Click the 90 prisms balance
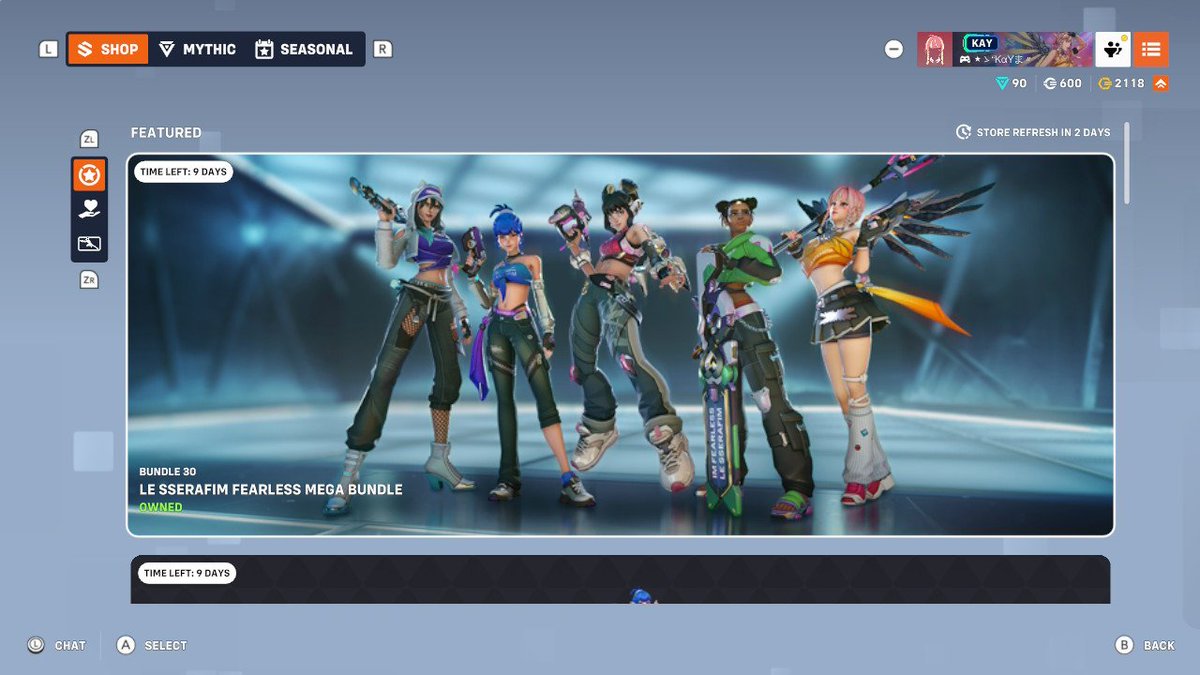1200x675 pixels. click(1019, 84)
